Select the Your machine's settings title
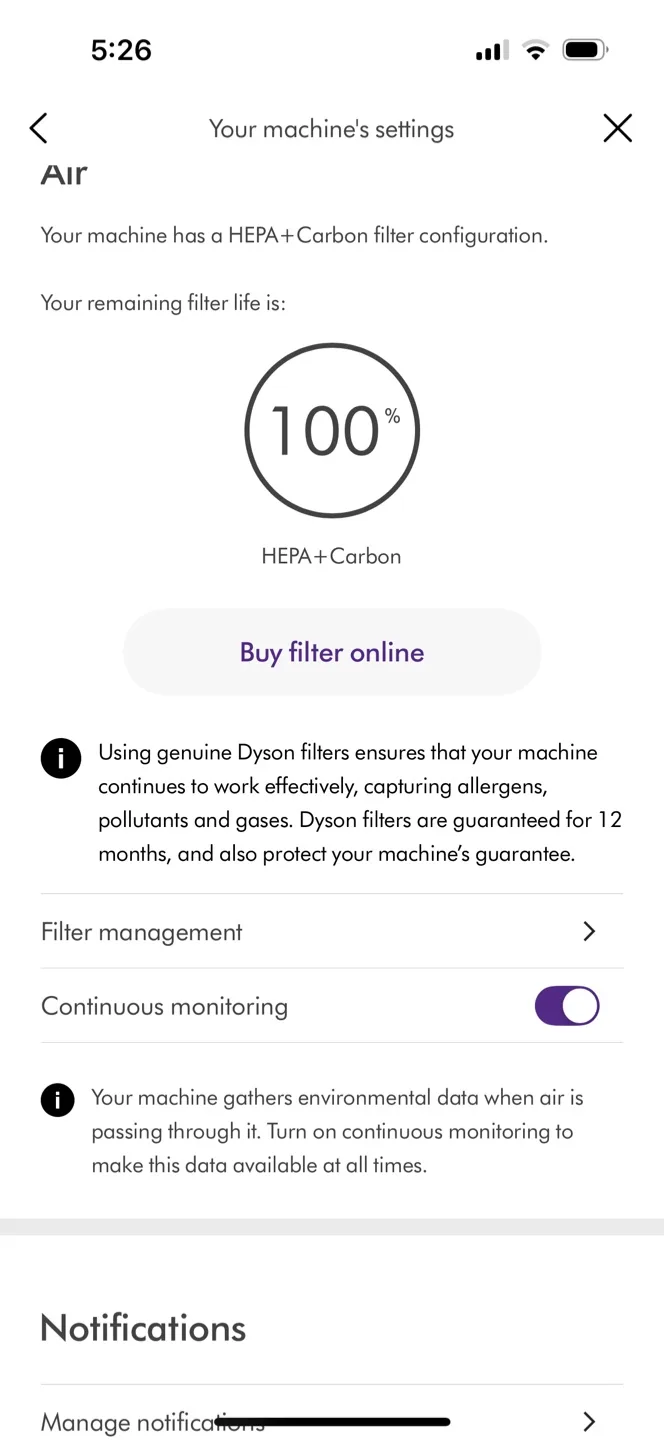Viewport: 664px width, 1440px height. [331, 128]
